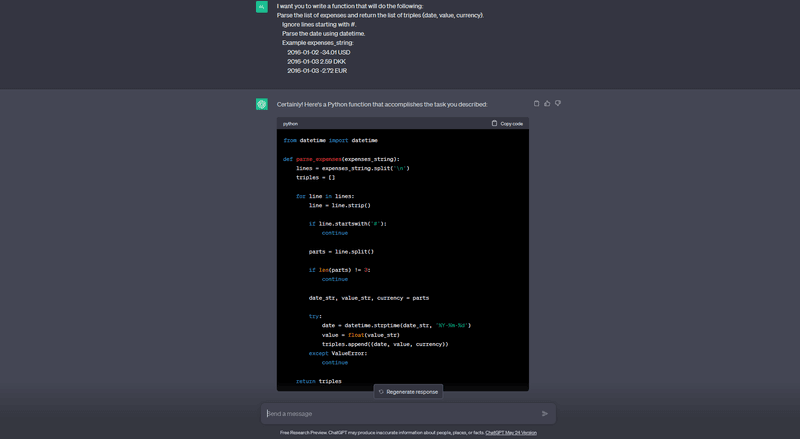Viewport: 800px width, 439px height.
Task: Click the ChatGPT assistant avatar icon
Action: 262,104
